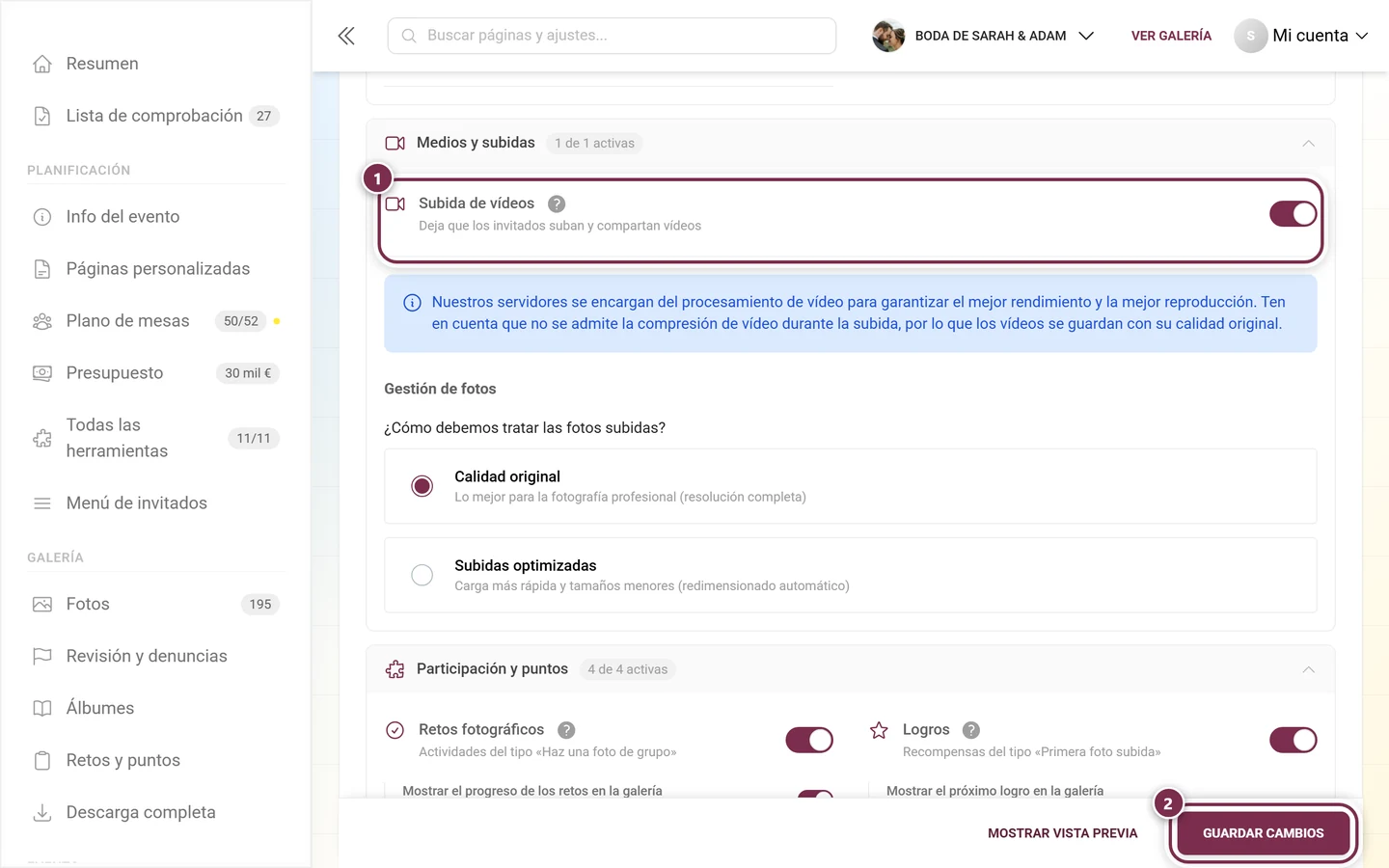This screenshot has width=1389, height=868.
Task: Click the wedding couple avatar thumbnail
Action: [888, 36]
